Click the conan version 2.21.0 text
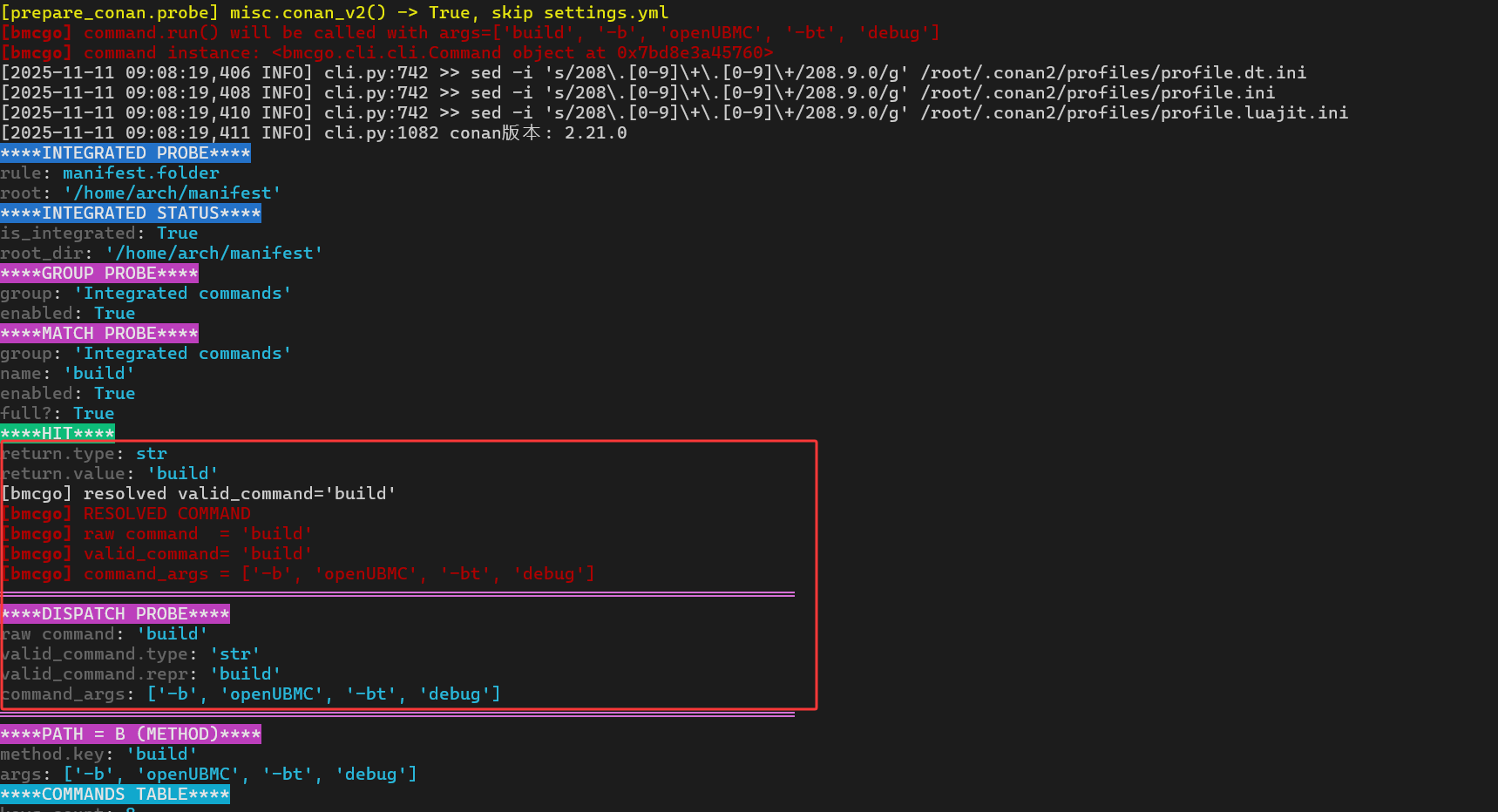 pyautogui.click(x=595, y=133)
